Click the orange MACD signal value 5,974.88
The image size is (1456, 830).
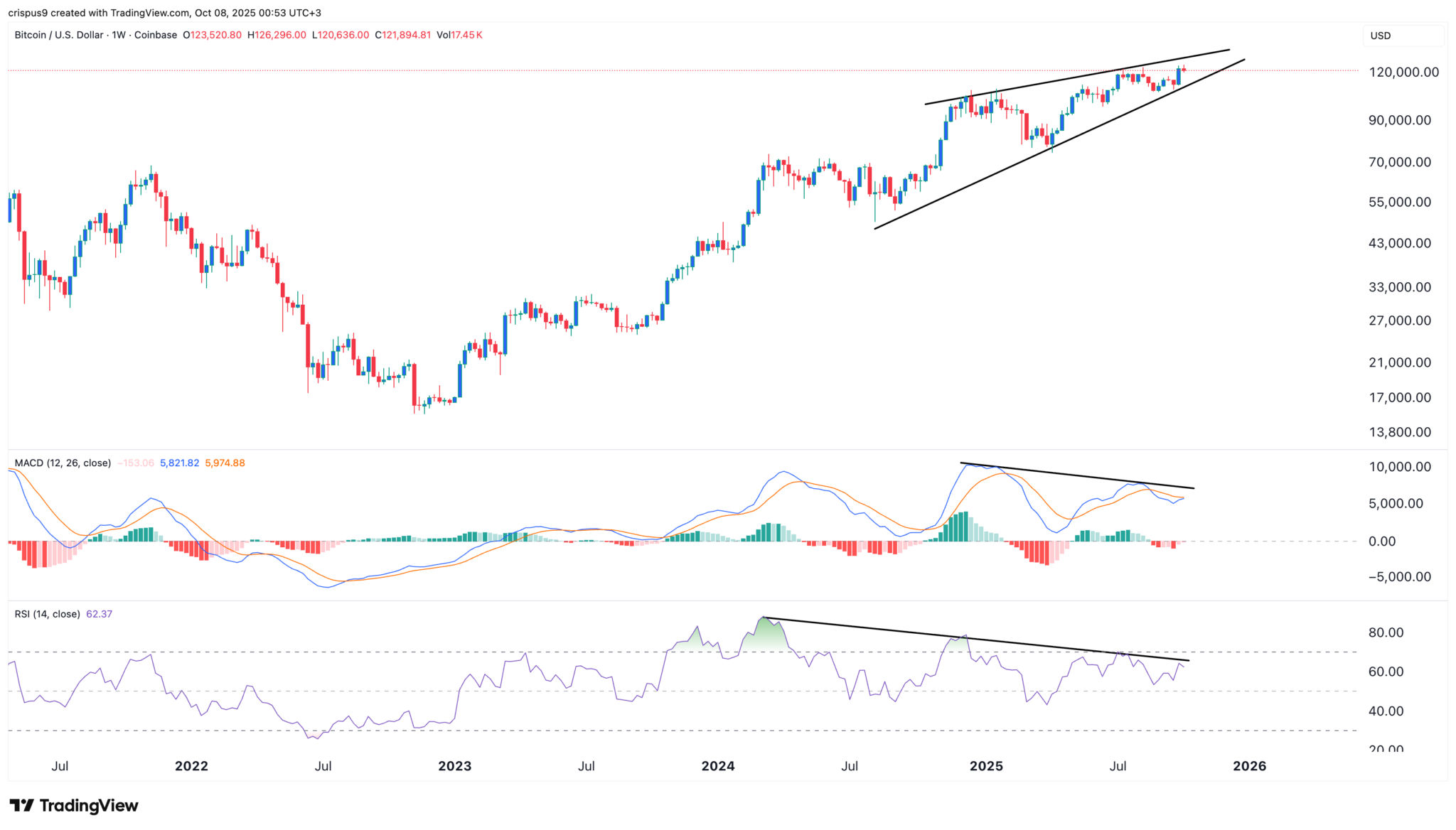(225, 463)
